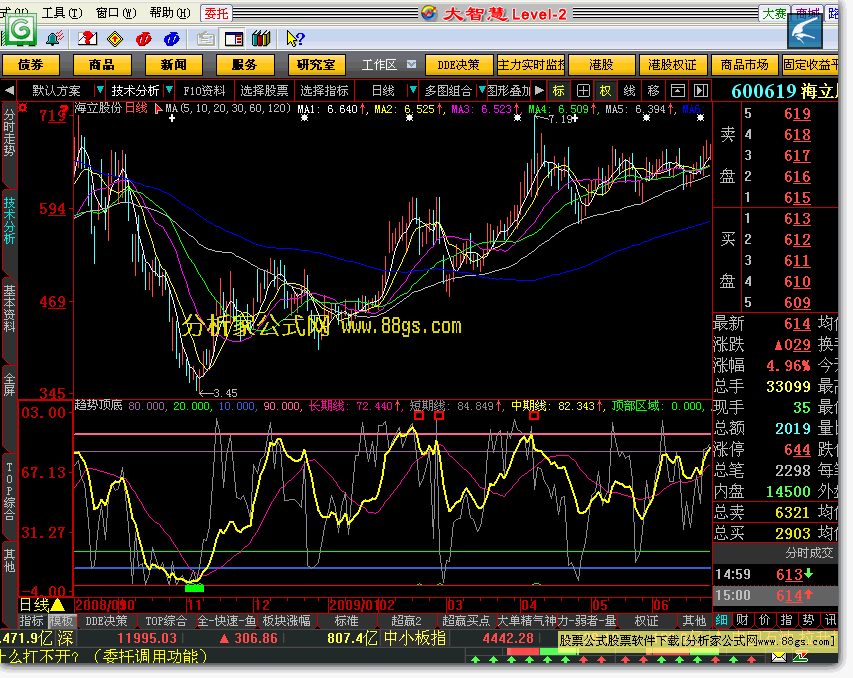Screen dimensions: 853x678
Task: Open the 帮助(H) menu
Action: tap(170, 13)
